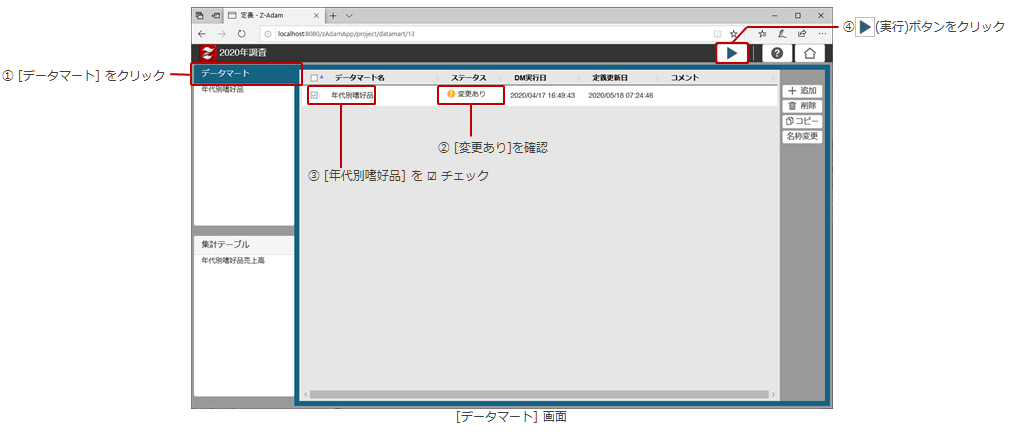Click the 名称変更 (rename) button
Image resolution: width=1024 pixels, height=440 pixels.
[x=802, y=136]
